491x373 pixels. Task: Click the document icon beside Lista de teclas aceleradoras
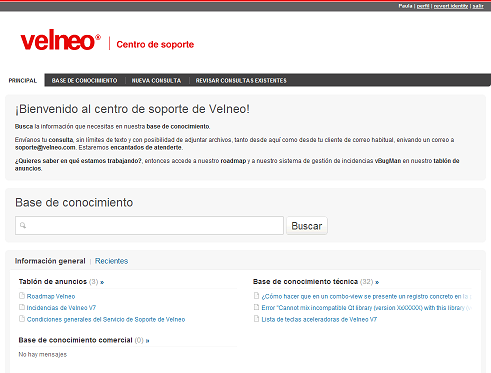[256, 319]
